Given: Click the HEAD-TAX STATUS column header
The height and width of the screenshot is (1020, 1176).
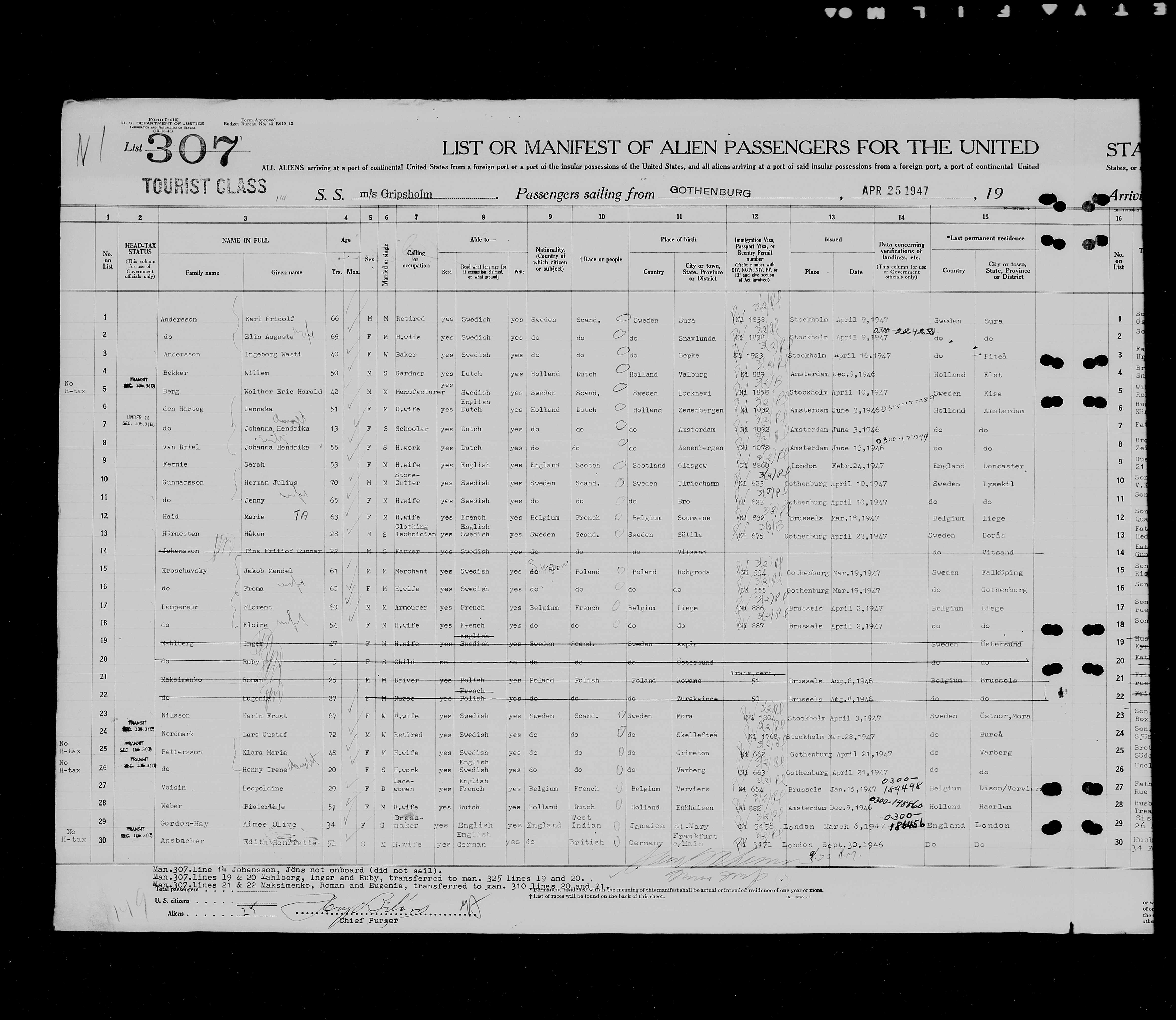Looking at the screenshot, I should 139,248.
